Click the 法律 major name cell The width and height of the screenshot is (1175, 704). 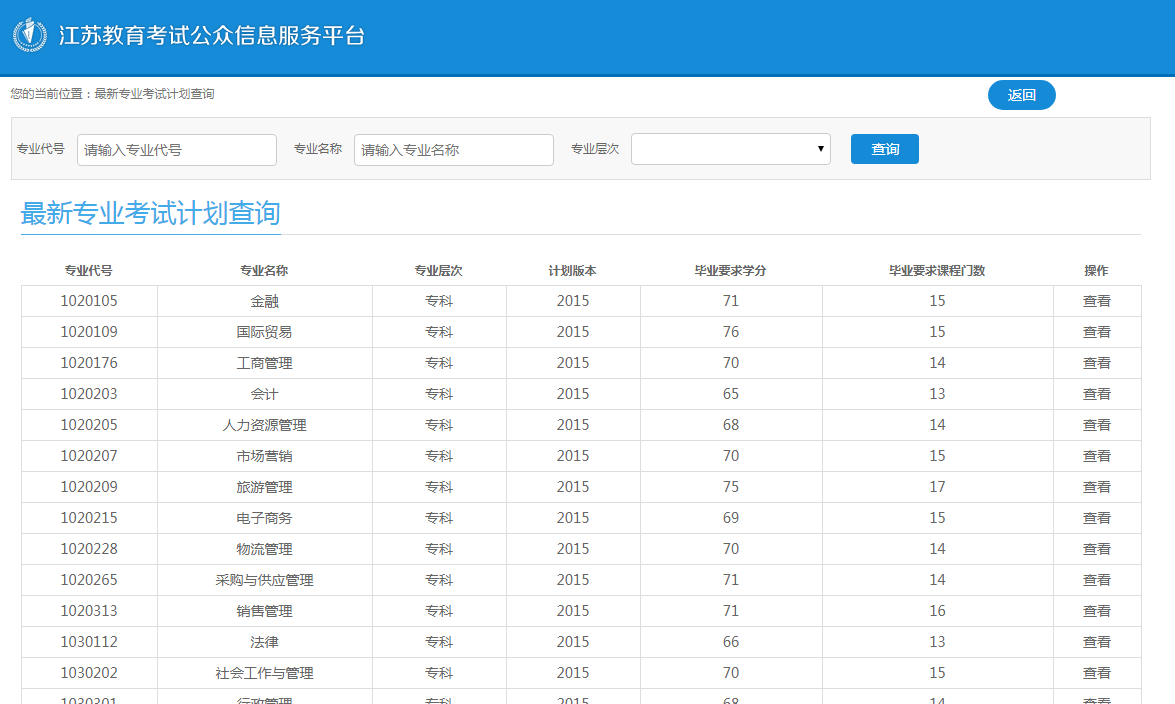pos(265,642)
